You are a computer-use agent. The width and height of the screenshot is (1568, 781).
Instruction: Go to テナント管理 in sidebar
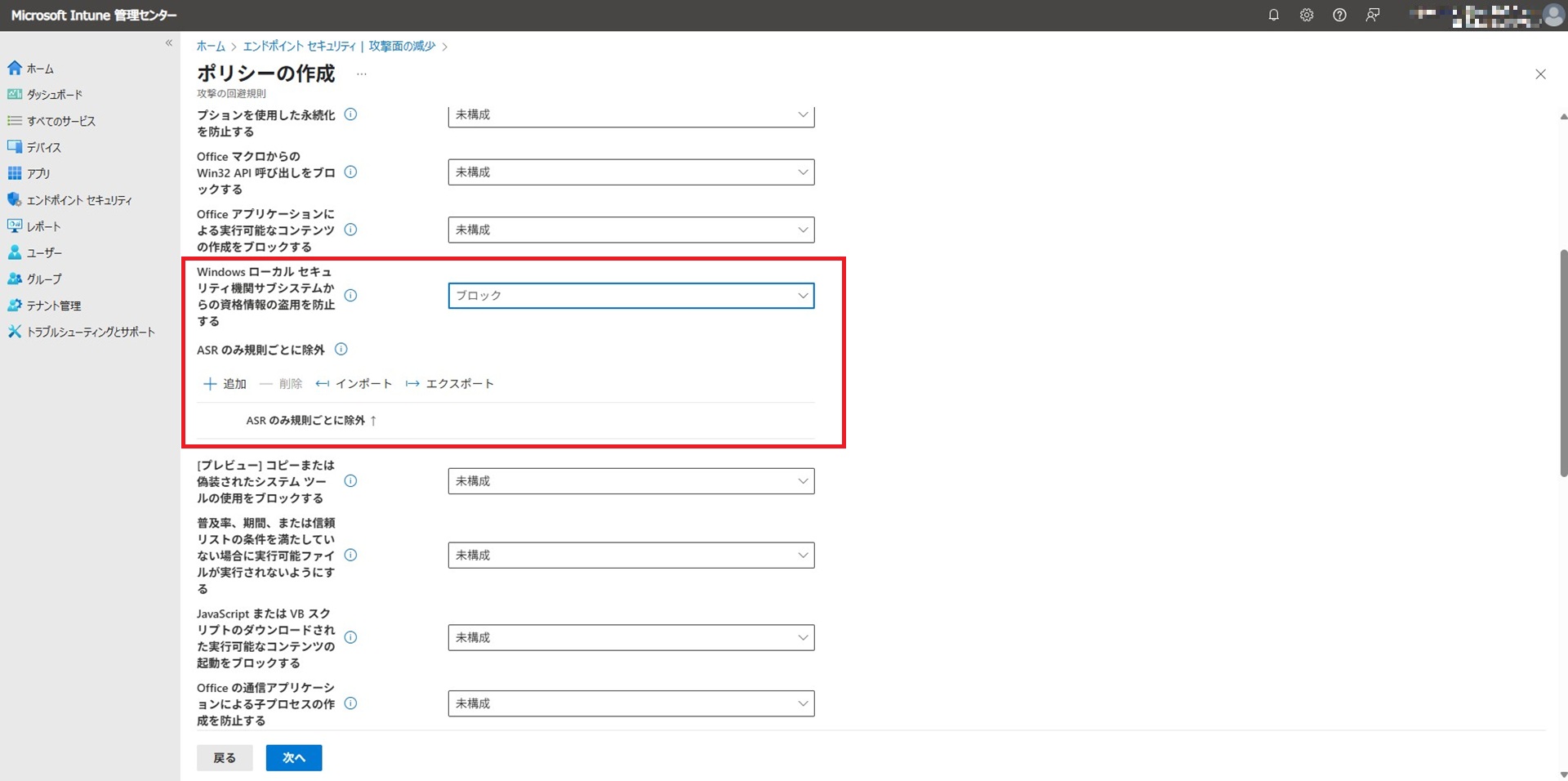click(x=53, y=306)
